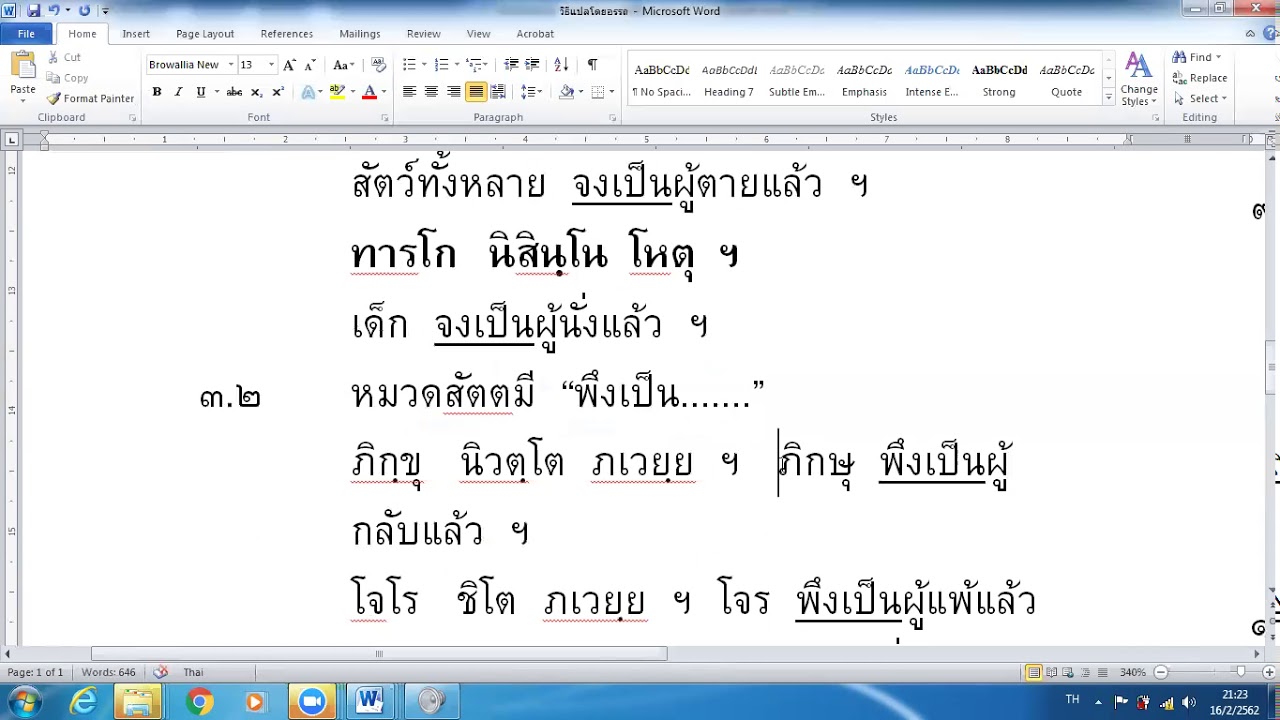Image resolution: width=1280 pixels, height=720 pixels.
Task: Apply the Quote style
Action: pos(1066,79)
